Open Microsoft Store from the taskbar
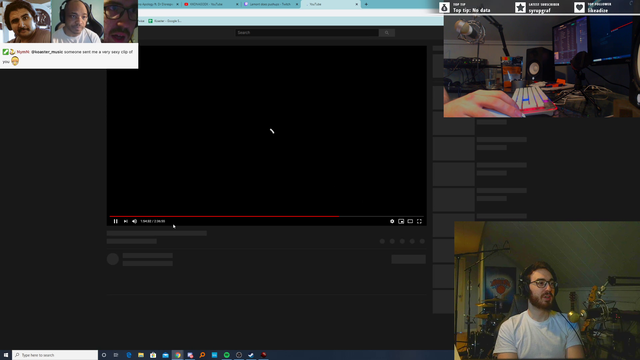 pyautogui.click(x=153, y=355)
